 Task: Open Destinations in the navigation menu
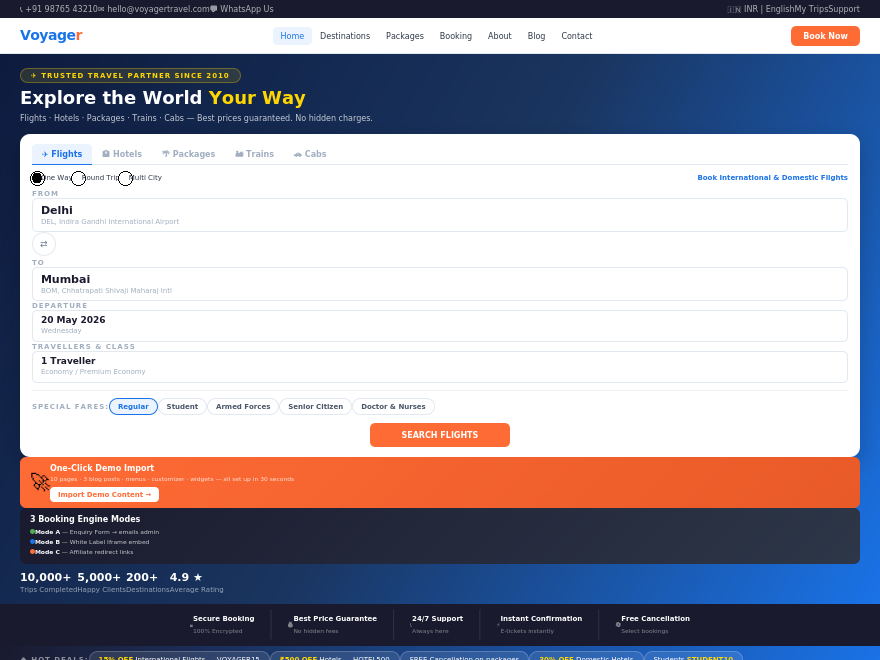[345, 36]
